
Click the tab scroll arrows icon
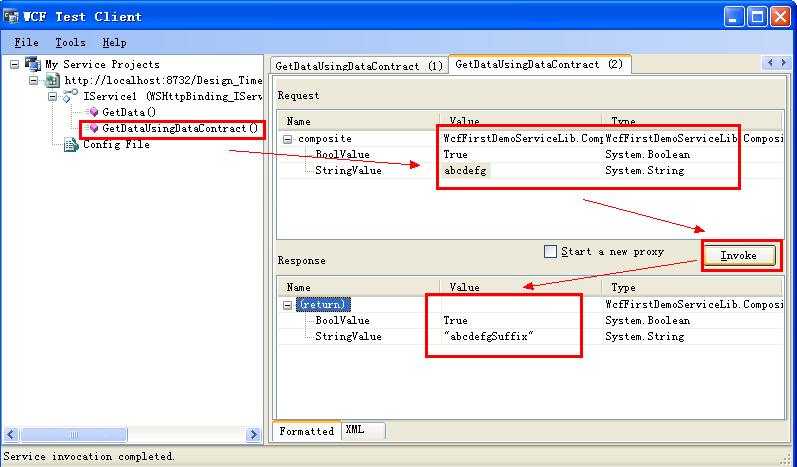[x=775, y=63]
